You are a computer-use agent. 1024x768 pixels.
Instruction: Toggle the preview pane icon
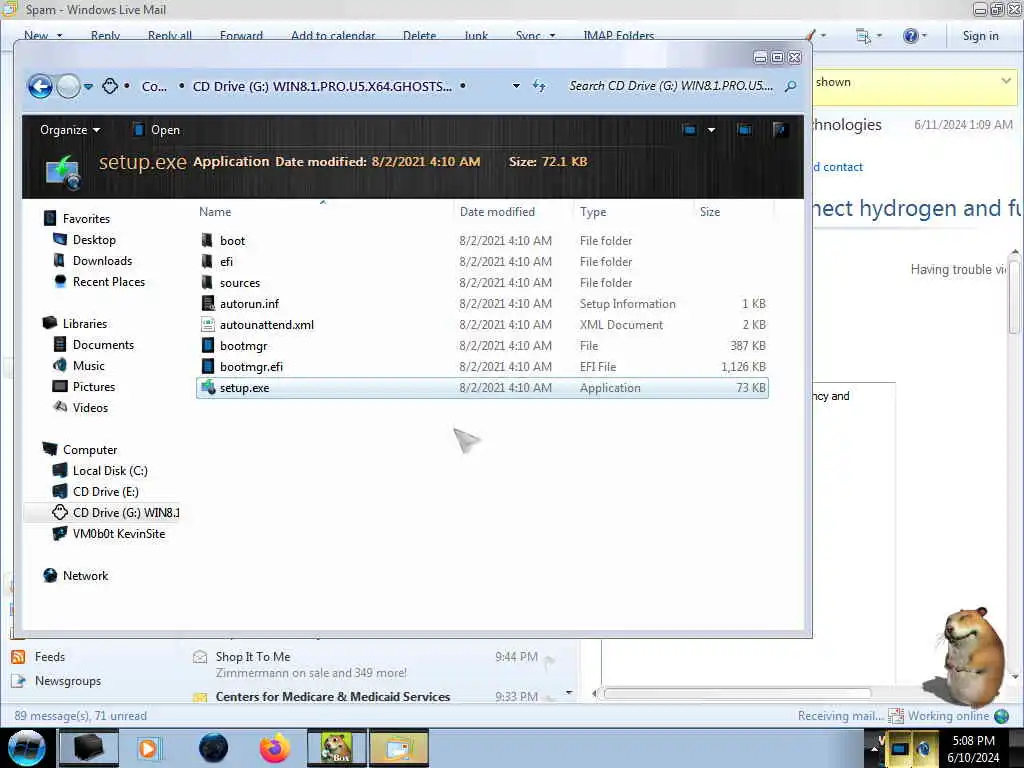coord(744,130)
